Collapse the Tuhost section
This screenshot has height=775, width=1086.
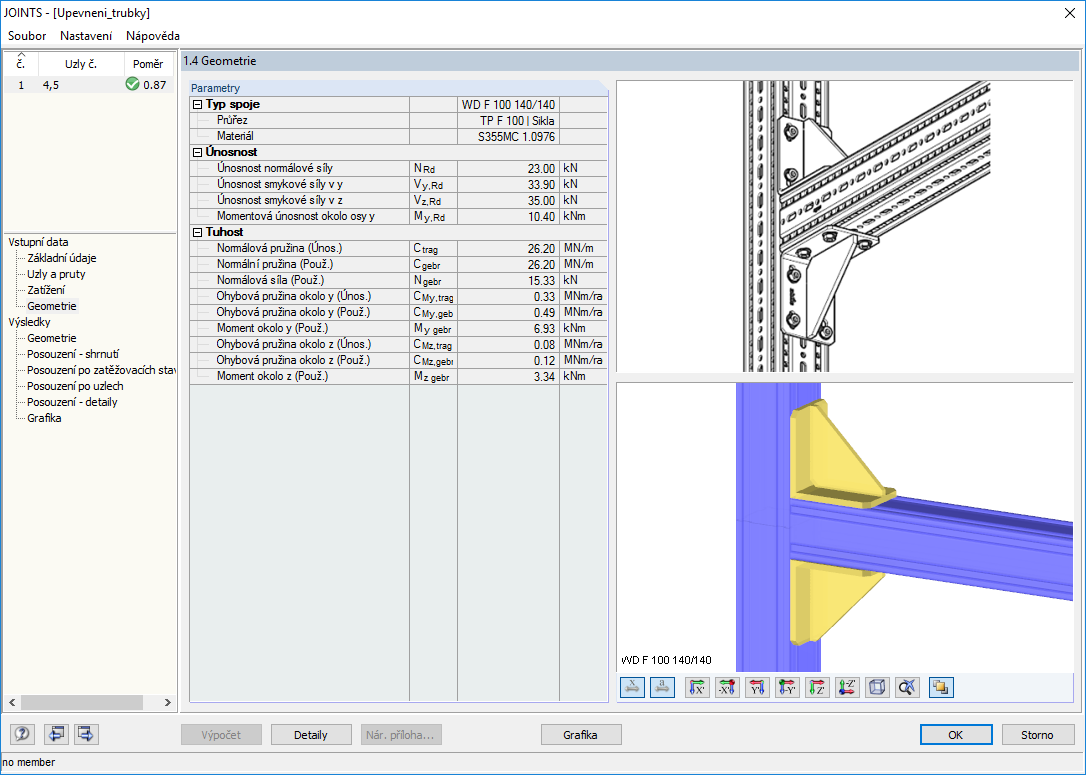[x=197, y=232]
